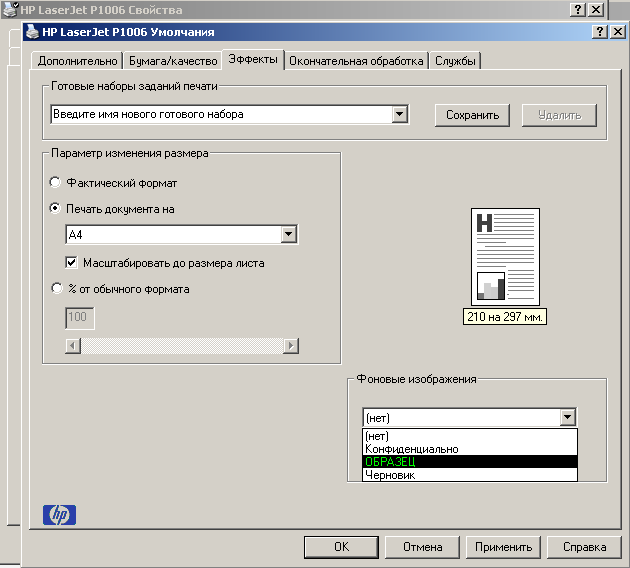This screenshot has width=630, height=568.
Task: Open help via Справка button
Action: click(x=584, y=547)
